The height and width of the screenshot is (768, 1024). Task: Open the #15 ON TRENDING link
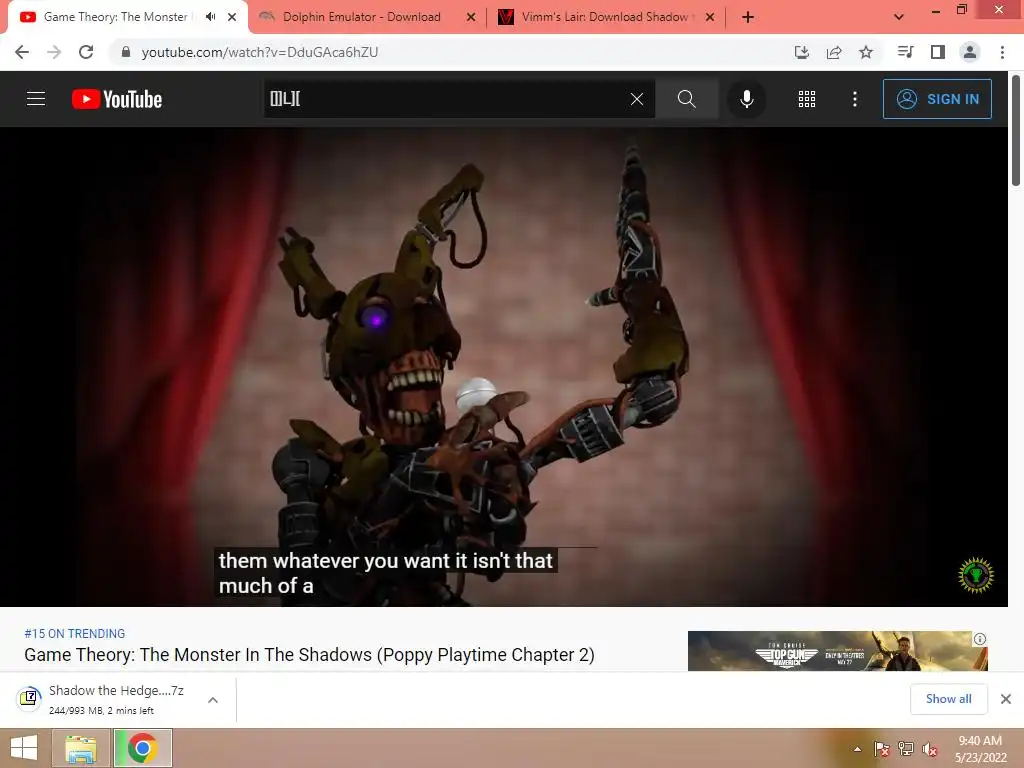pyautogui.click(x=74, y=633)
